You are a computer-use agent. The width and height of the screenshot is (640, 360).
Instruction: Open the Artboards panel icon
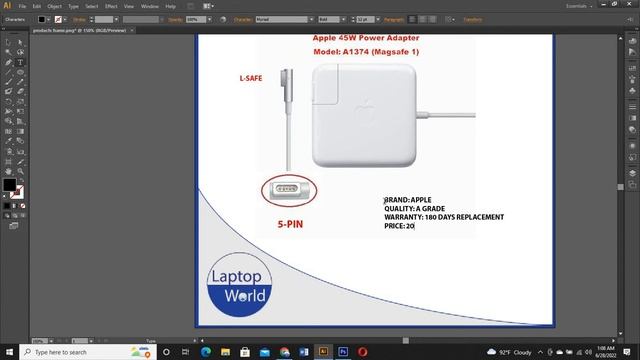point(632,184)
